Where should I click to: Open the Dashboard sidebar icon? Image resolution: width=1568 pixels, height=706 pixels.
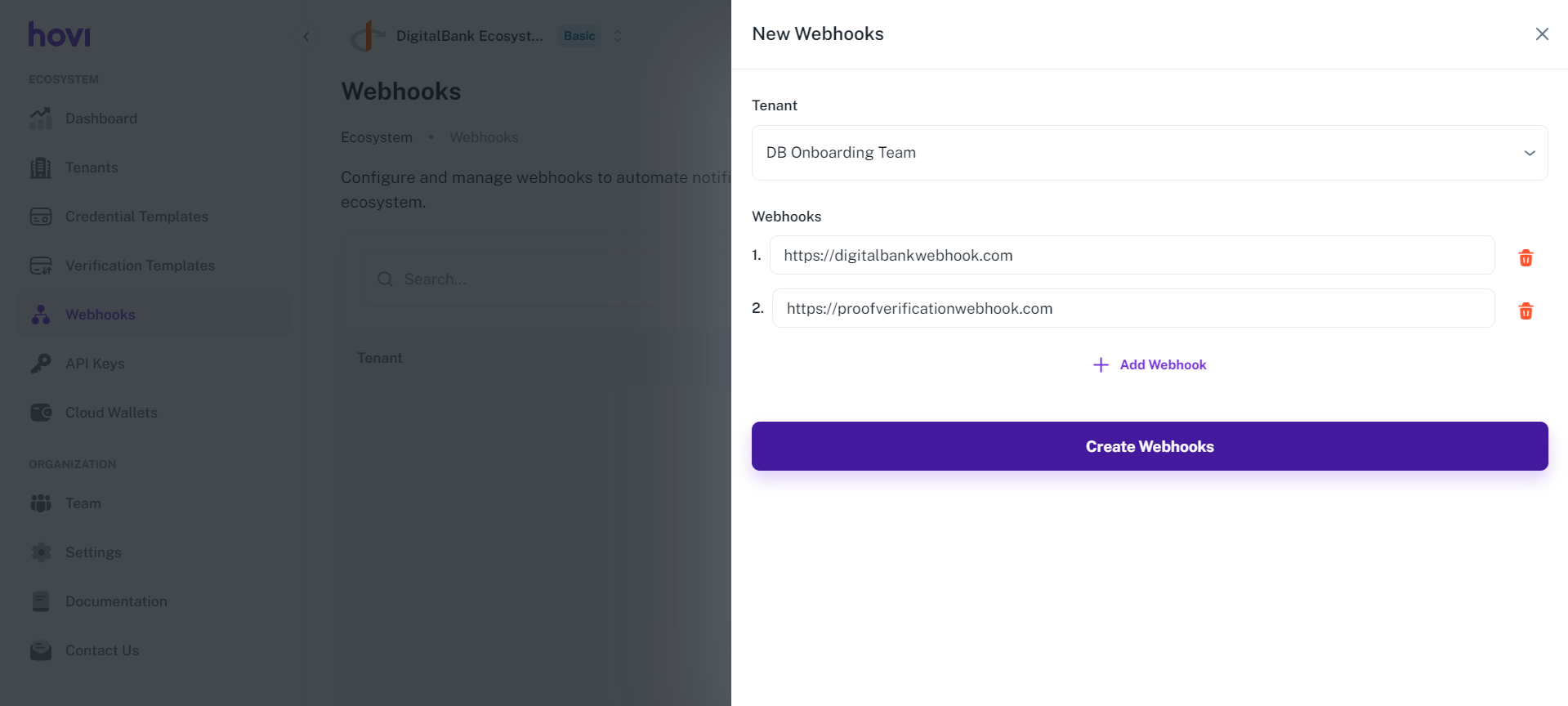[41, 118]
